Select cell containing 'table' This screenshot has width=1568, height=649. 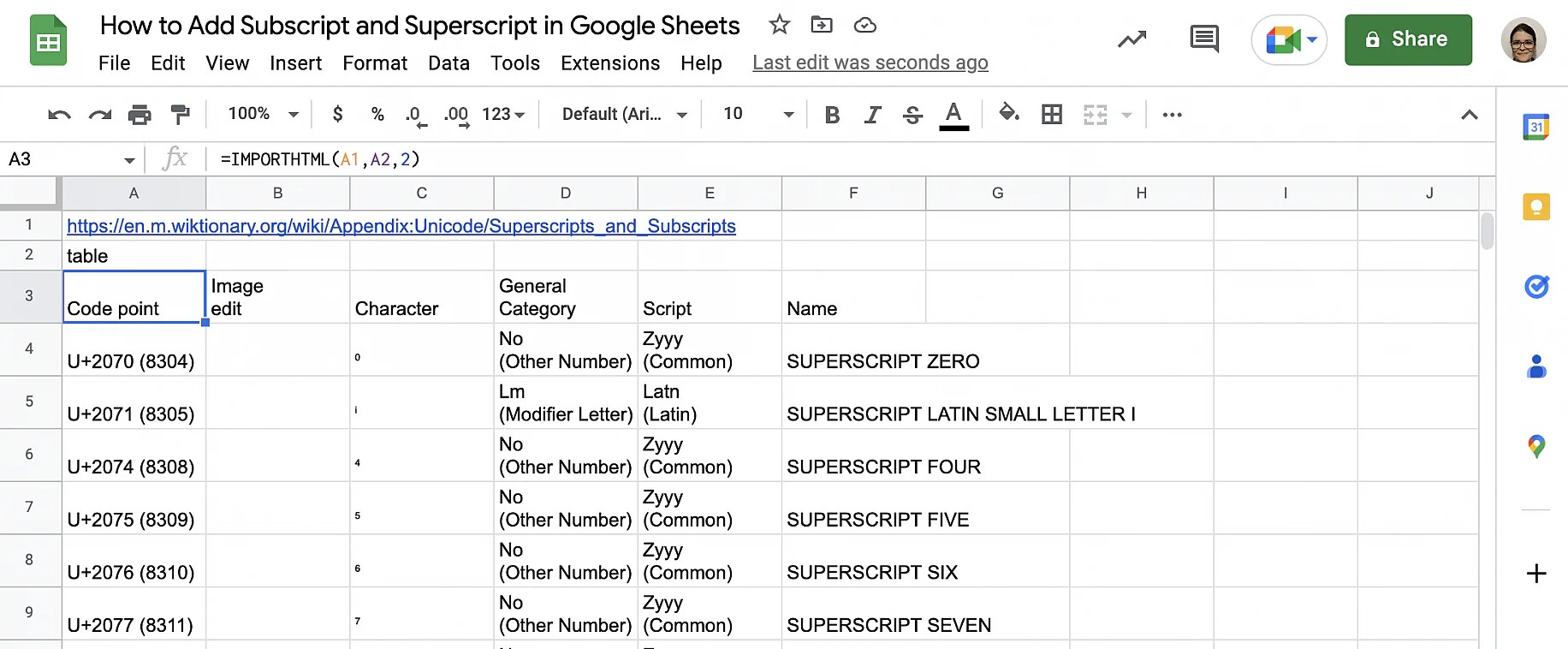coord(134,256)
